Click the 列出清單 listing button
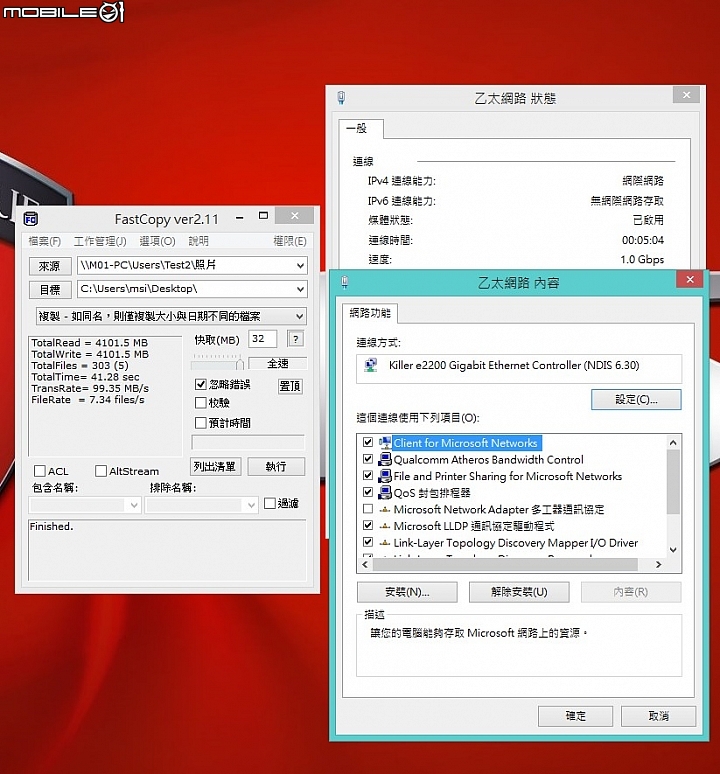720x774 pixels. tap(215, 466)
